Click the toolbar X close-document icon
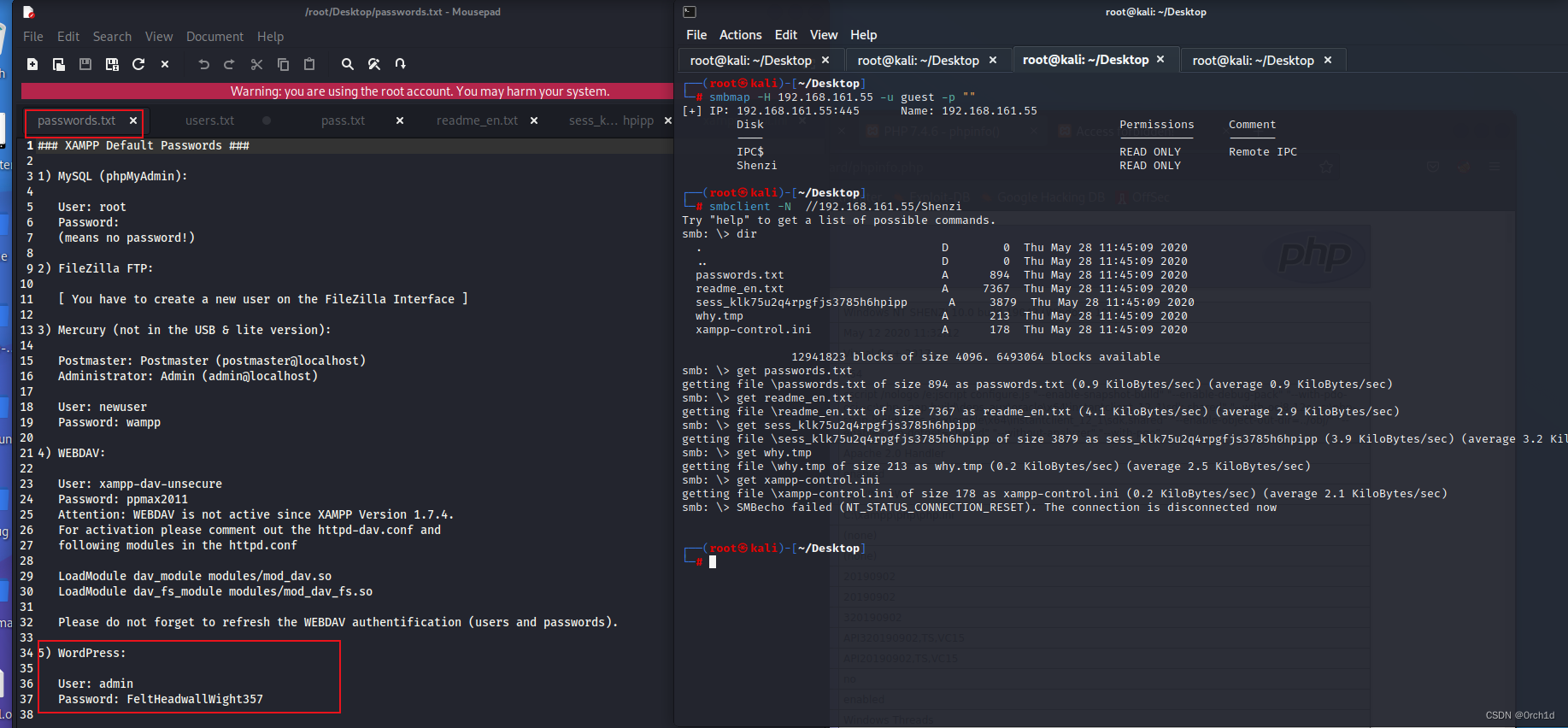The width and height of the screenshot is (1568, 728). pos(165,64)
